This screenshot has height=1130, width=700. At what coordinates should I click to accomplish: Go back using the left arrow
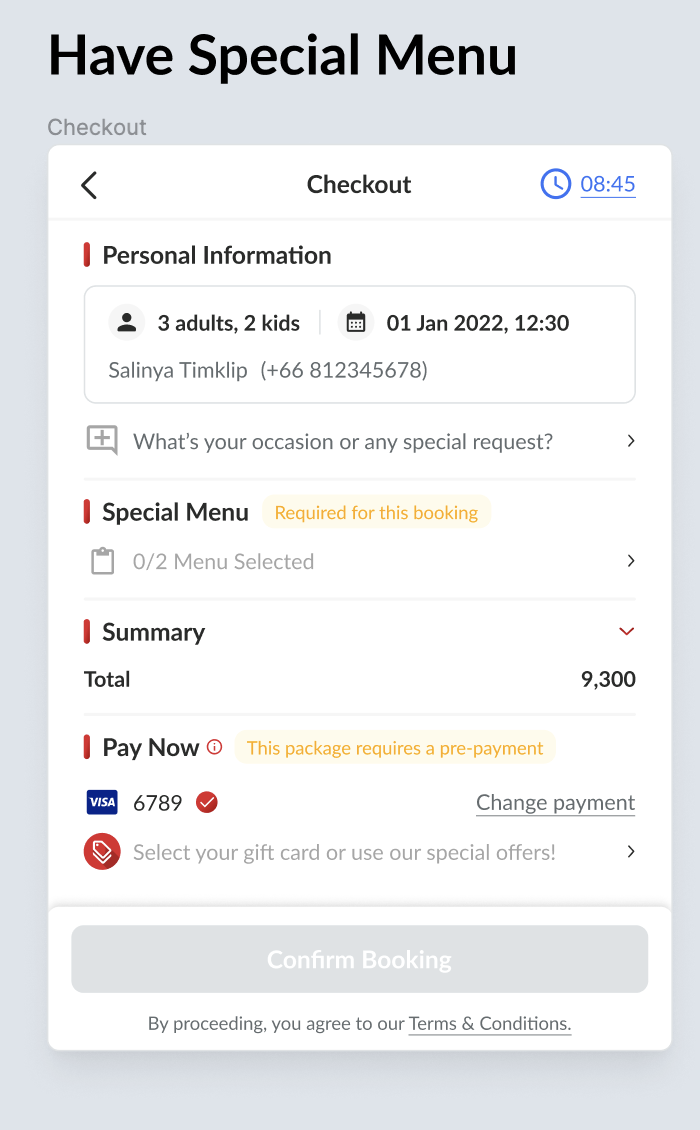pyautogui.click(x=89, y=185)
